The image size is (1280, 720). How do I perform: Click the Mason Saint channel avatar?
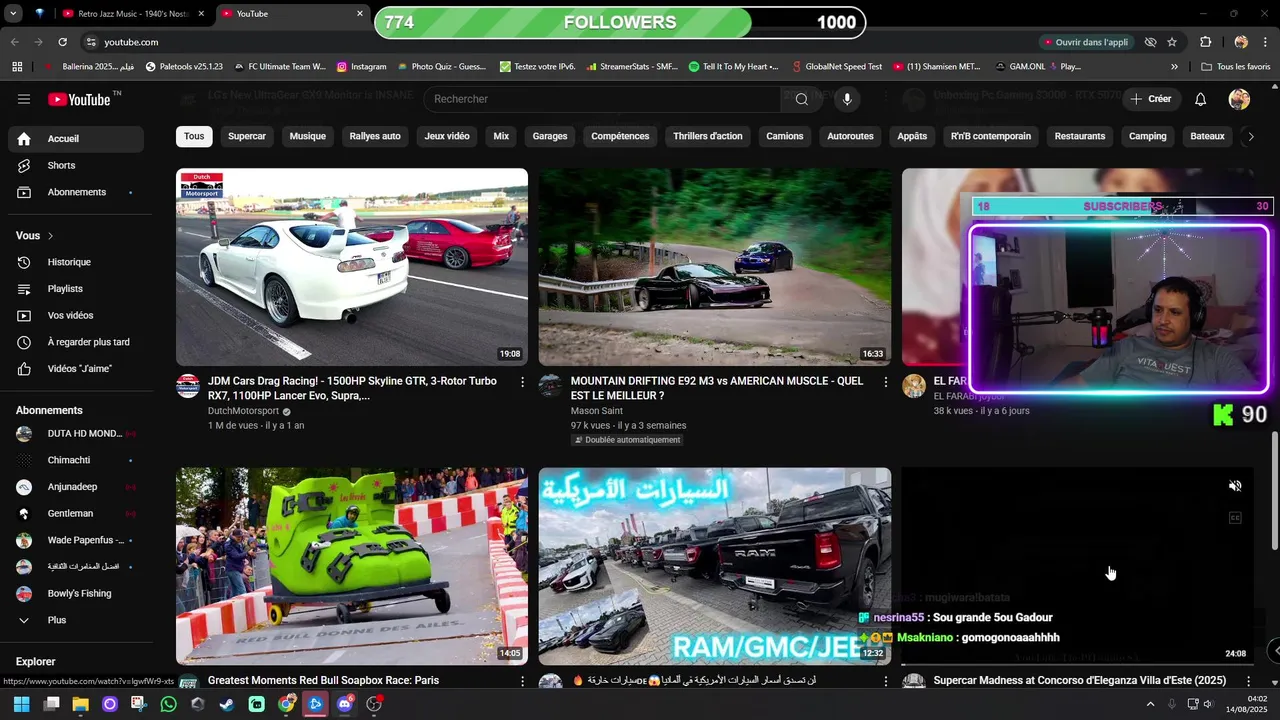tap(551, 386)
